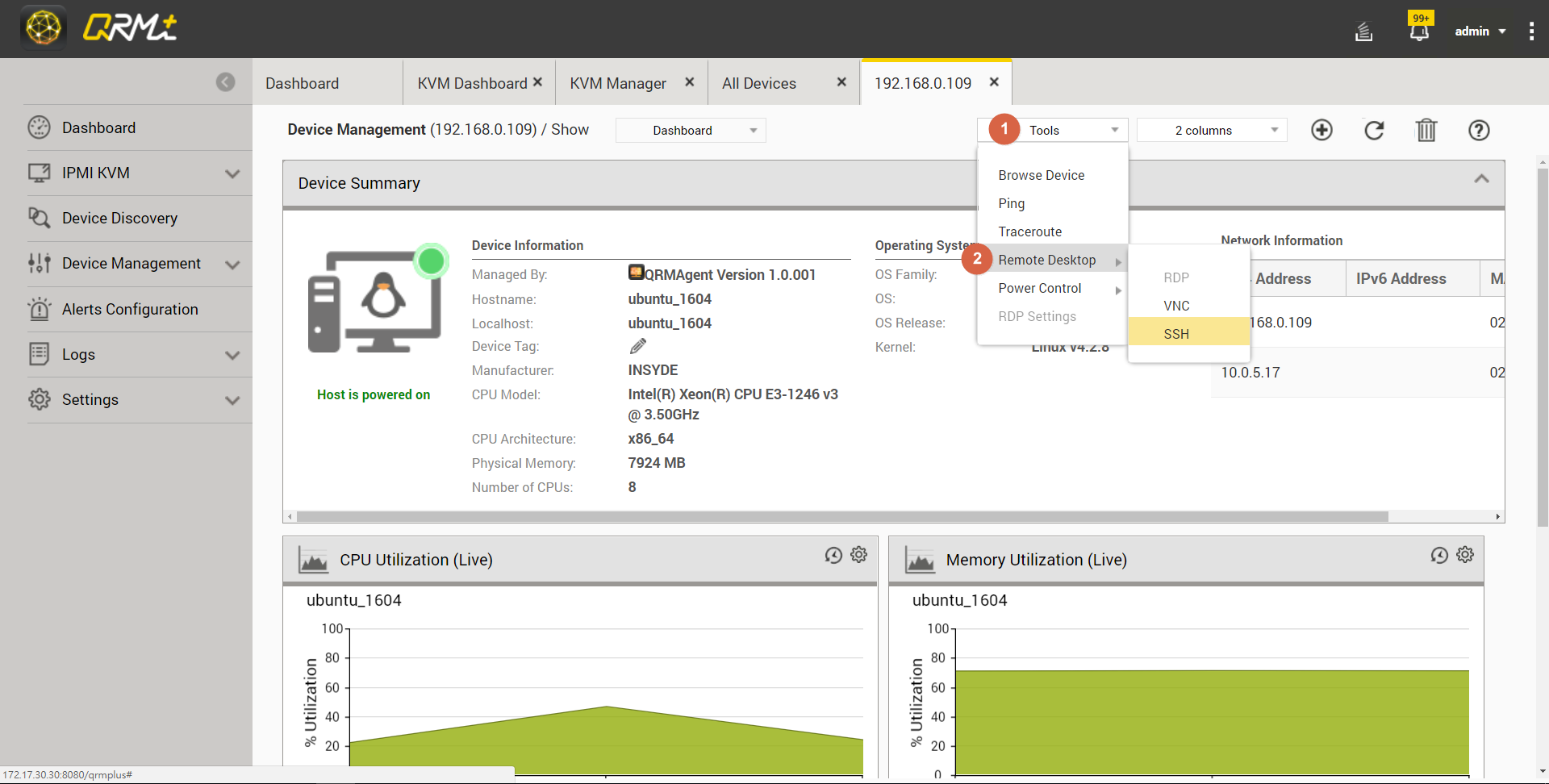Select SSH from Remote Desktop submenu
Image resolution: width=1549 pixels, height=784 pixels.
pyautogui.click(x=1176, y=334)
